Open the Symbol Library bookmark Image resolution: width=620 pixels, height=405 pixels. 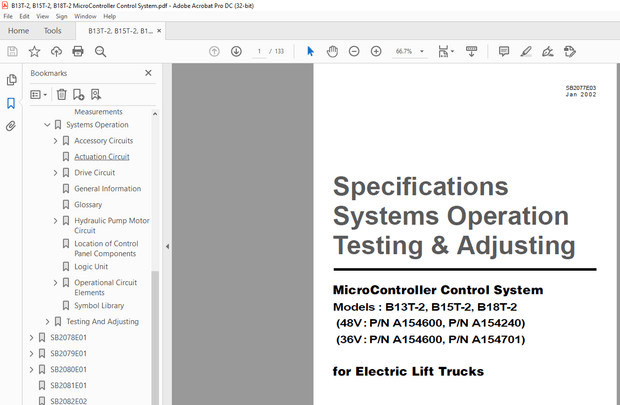coord(99,306)
